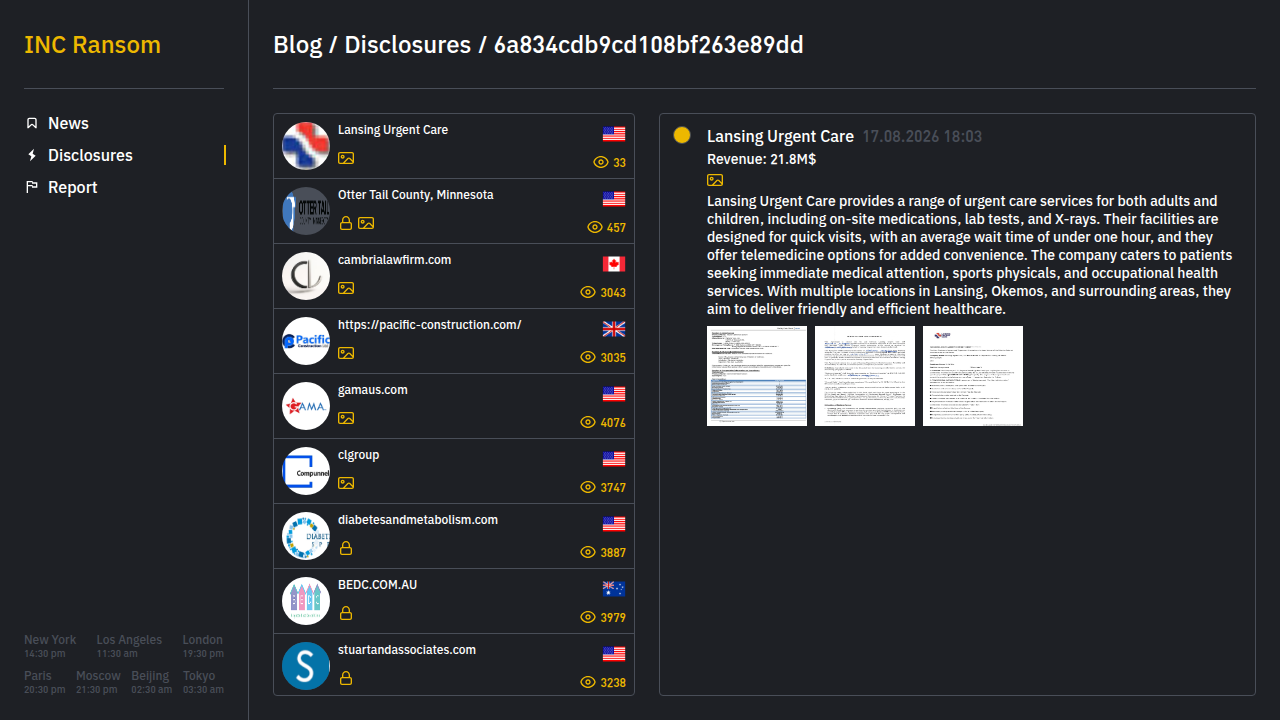Click the clgroup Compunnel logo
Viewport: 1280px width, 720px height.
click(306, 471)
